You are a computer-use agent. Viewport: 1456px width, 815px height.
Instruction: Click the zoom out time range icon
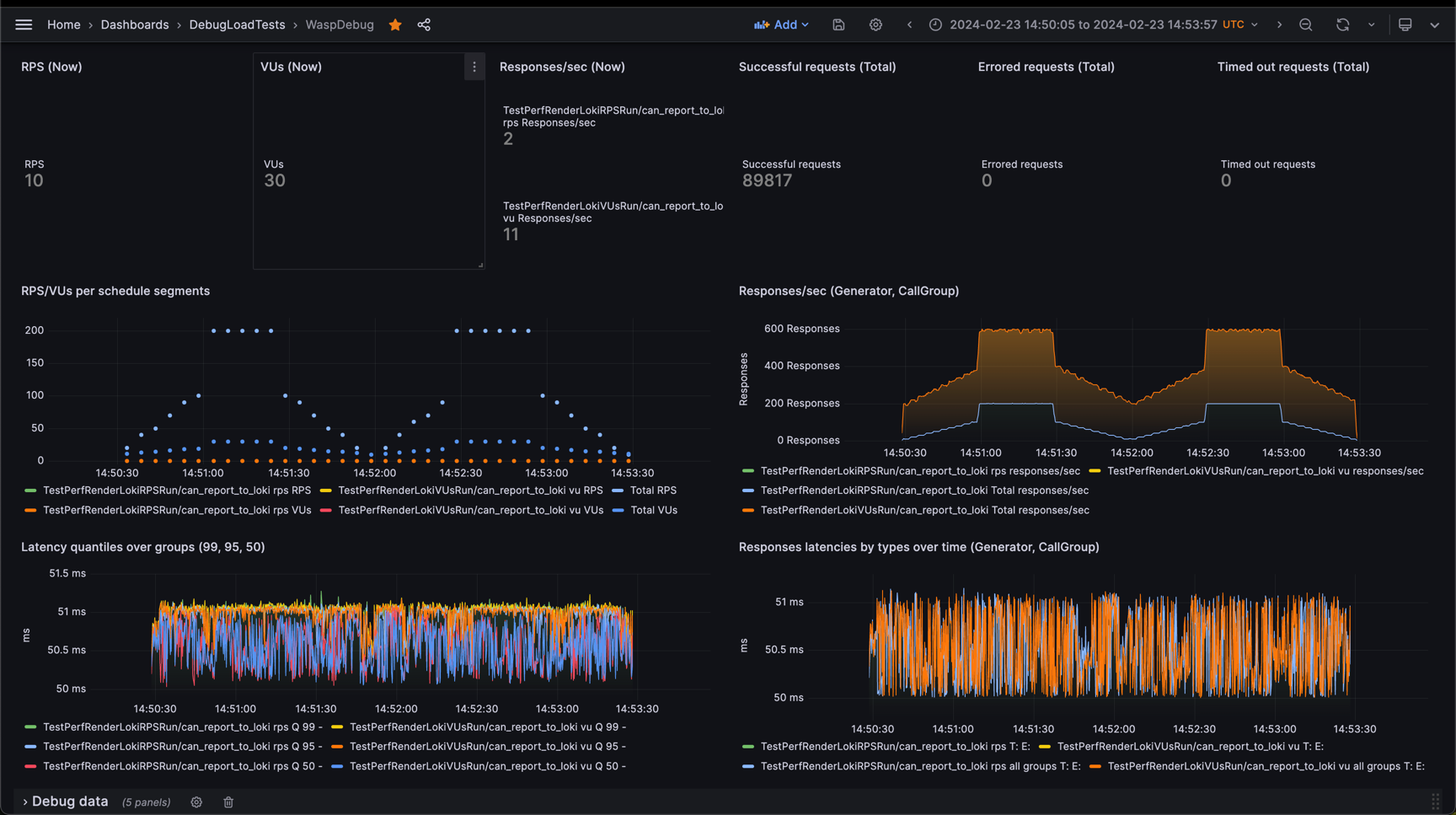click(1306, 24)
